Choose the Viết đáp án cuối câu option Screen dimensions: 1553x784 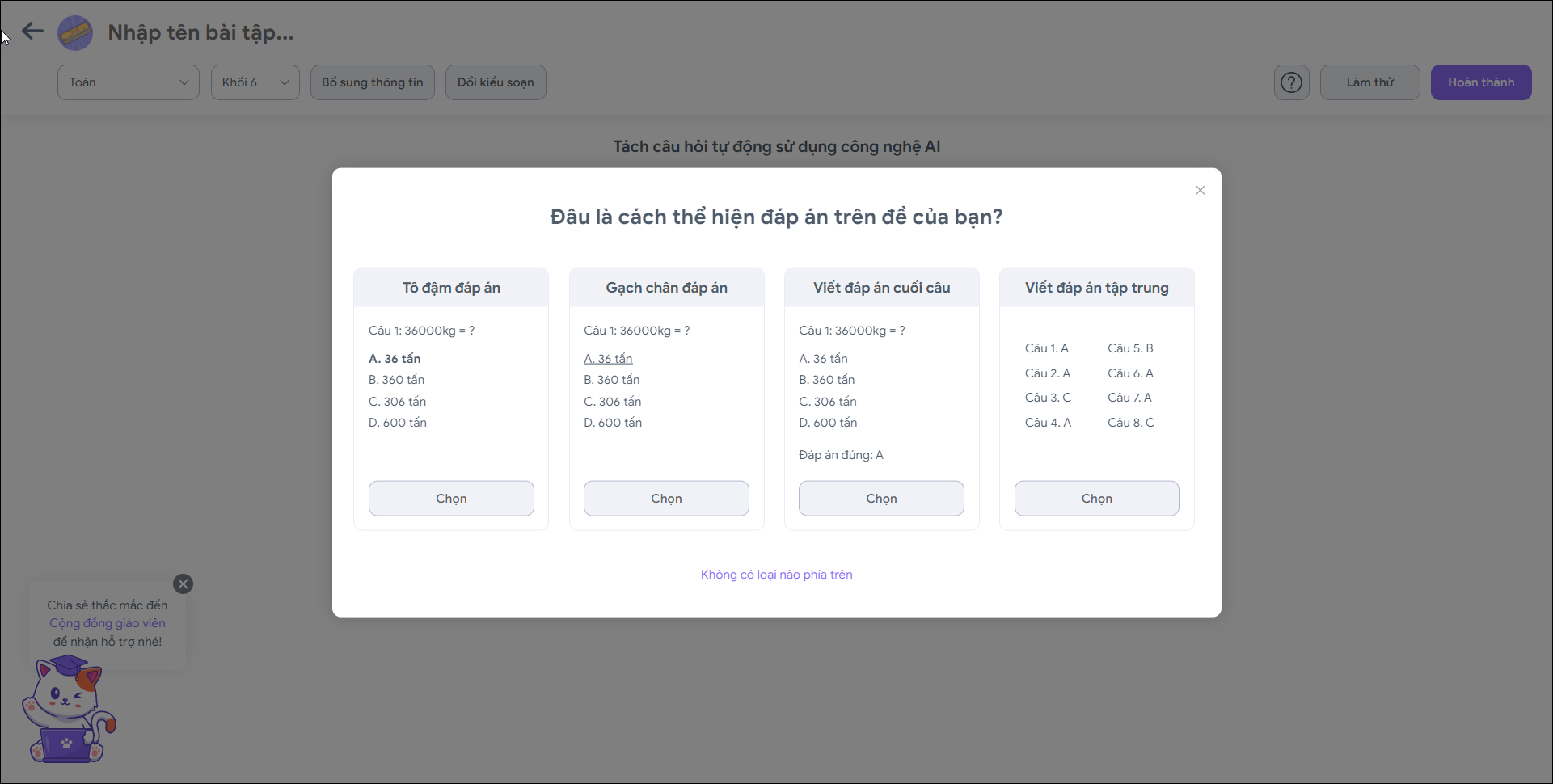(x=881, y=499)
